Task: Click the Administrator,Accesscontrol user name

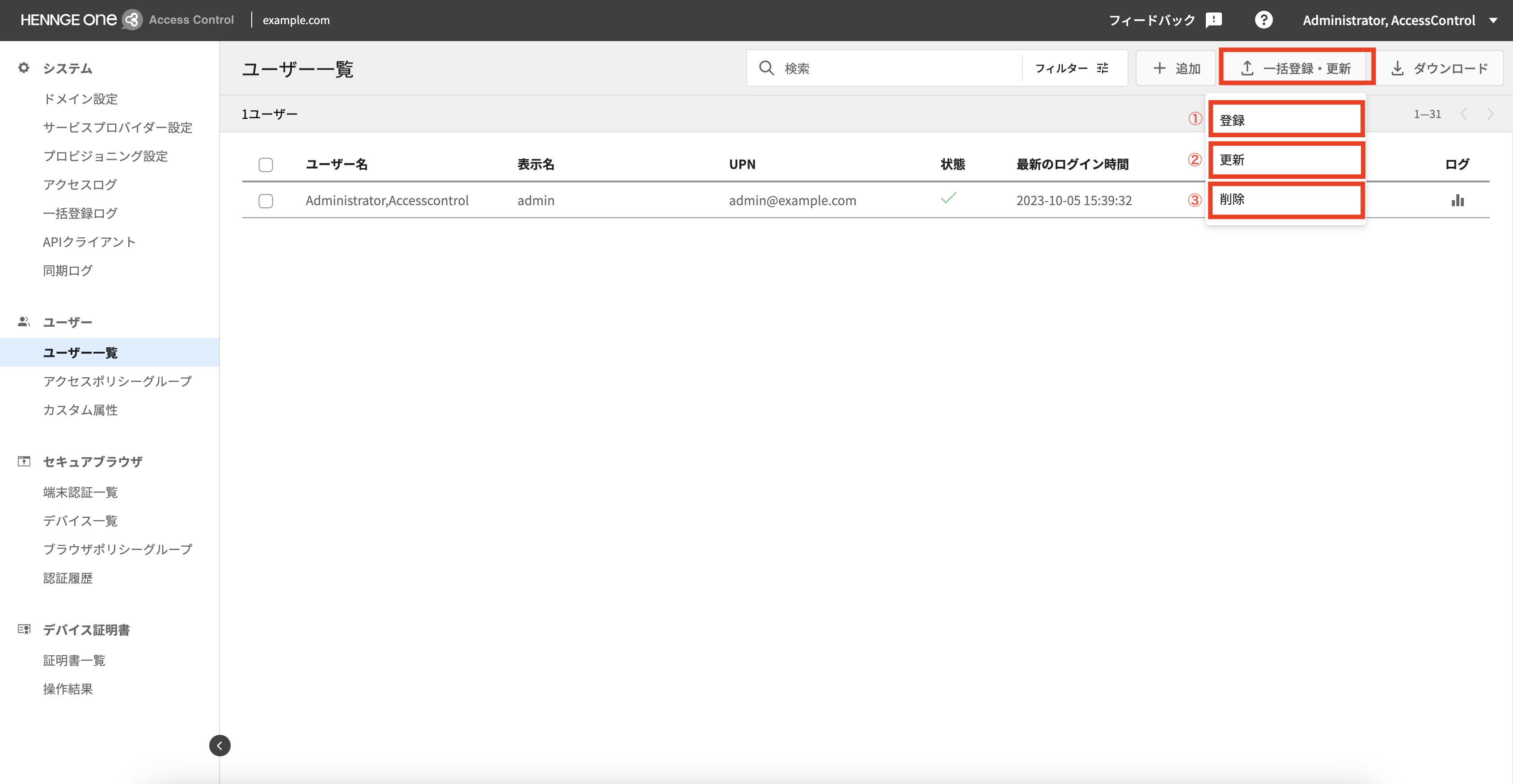Action: 387,200
